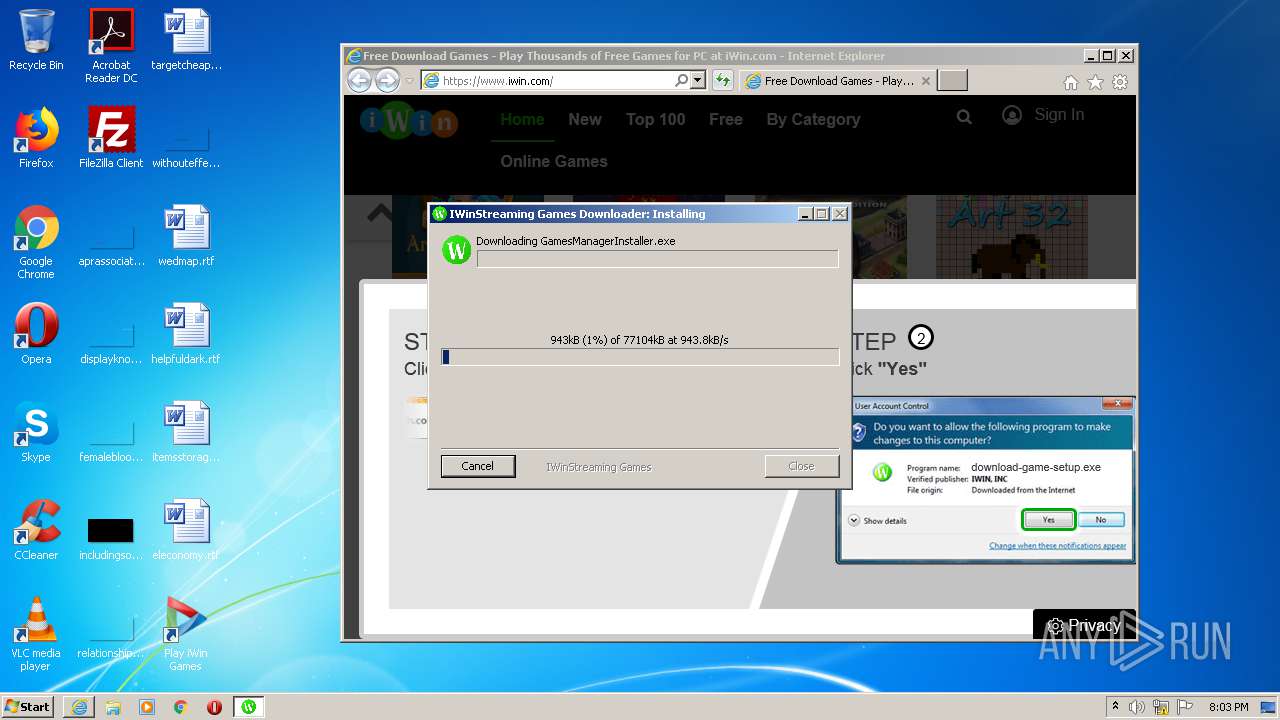Collapse the game carousel with the up chevron
Screen dimensions: 1280x720
(x=379, y=213)
